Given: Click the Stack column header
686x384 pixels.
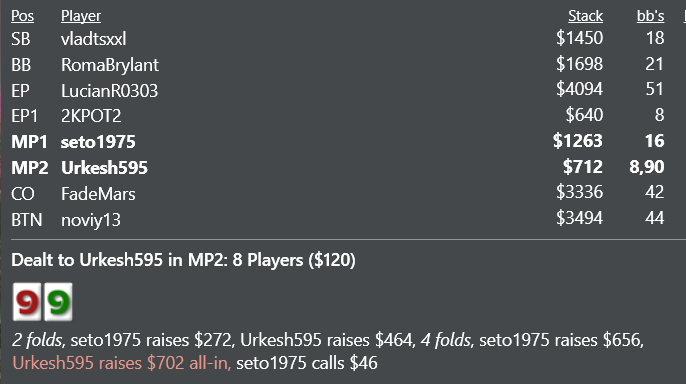Looking at the screenshot, I should (585, 16).
